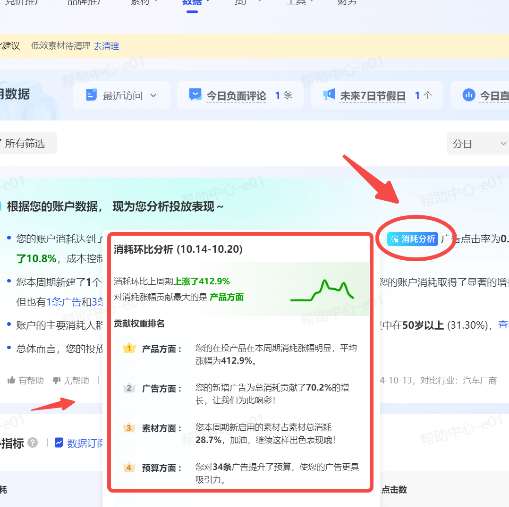Open the 今日负面评论 label
Viewport: 509px width, 507px height.
click(236, 96)
